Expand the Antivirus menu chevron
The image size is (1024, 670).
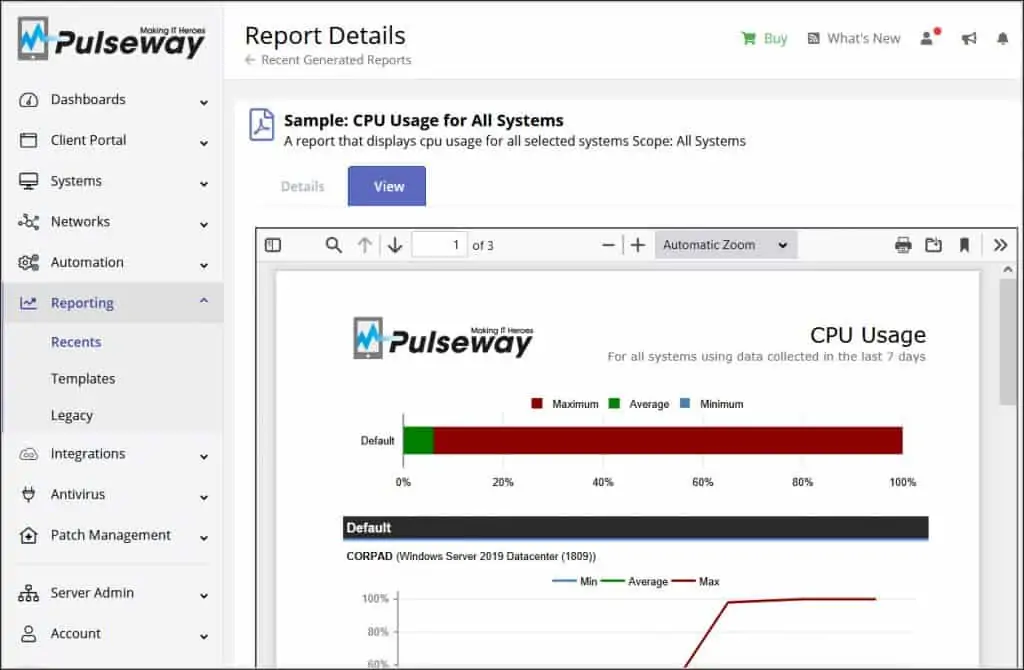coord(204,498)
